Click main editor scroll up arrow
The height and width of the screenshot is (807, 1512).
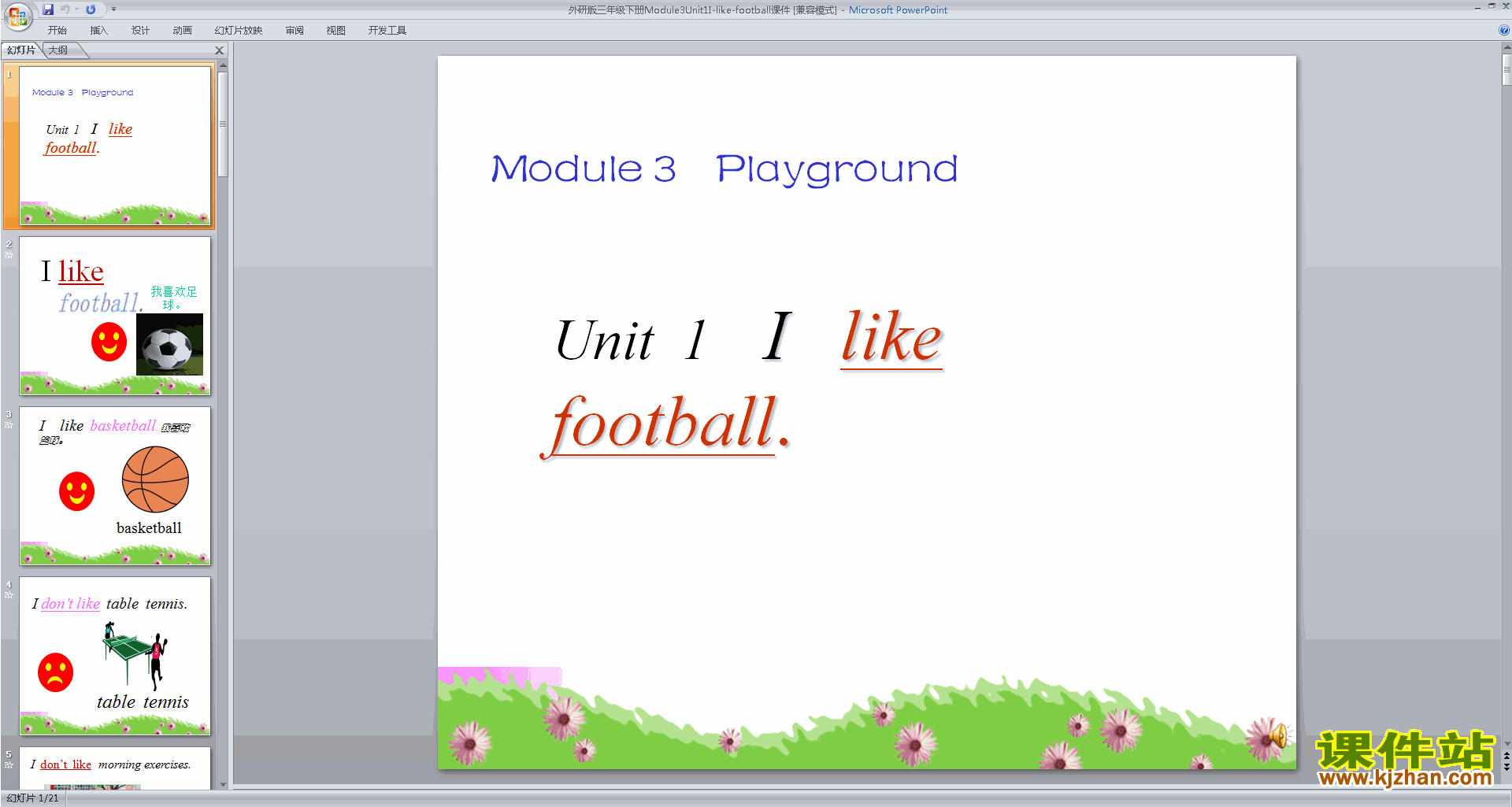pos(1506,48)
